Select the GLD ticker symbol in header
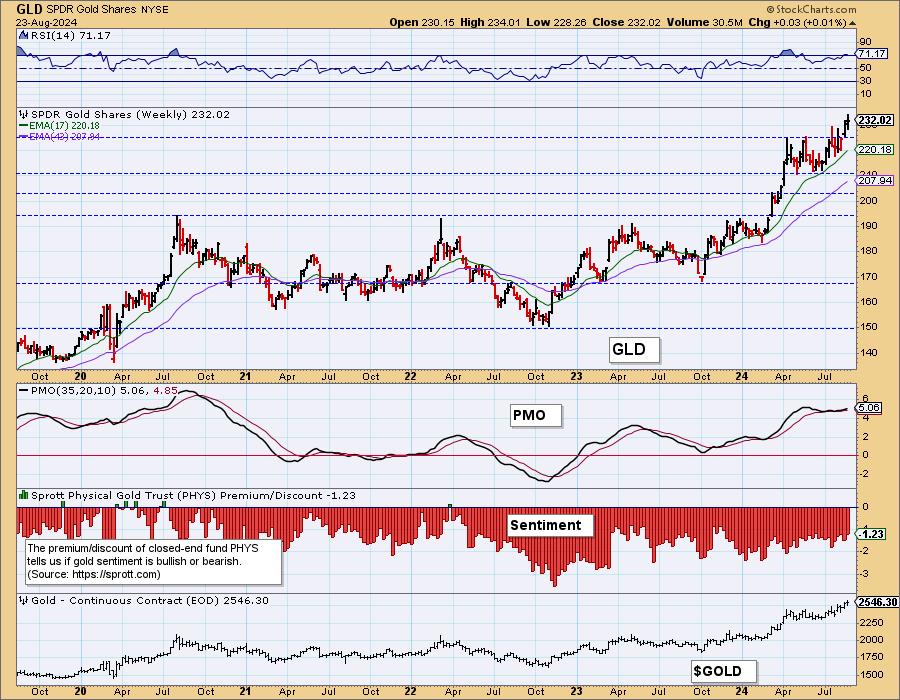The width and height of the screenshot is (900, 700). 28,9
